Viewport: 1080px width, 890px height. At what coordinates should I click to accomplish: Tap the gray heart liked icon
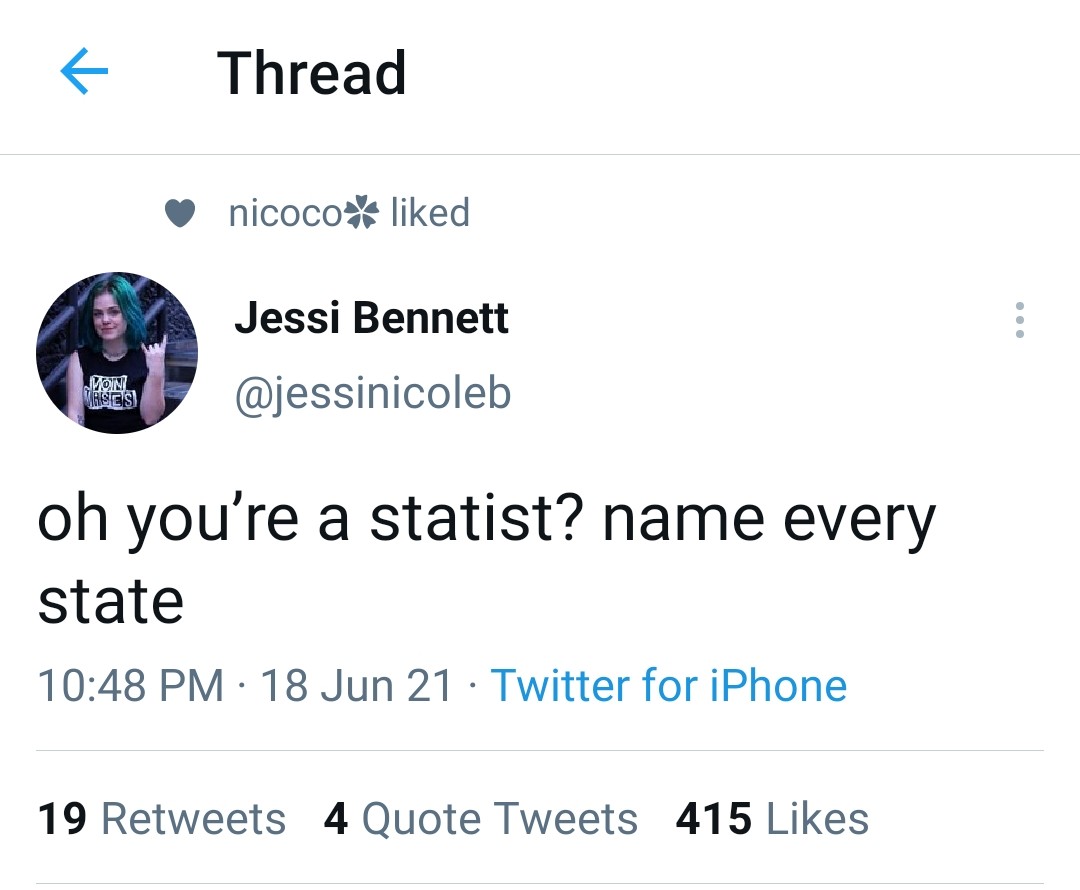pyautogui.click(x=180, y=213)
